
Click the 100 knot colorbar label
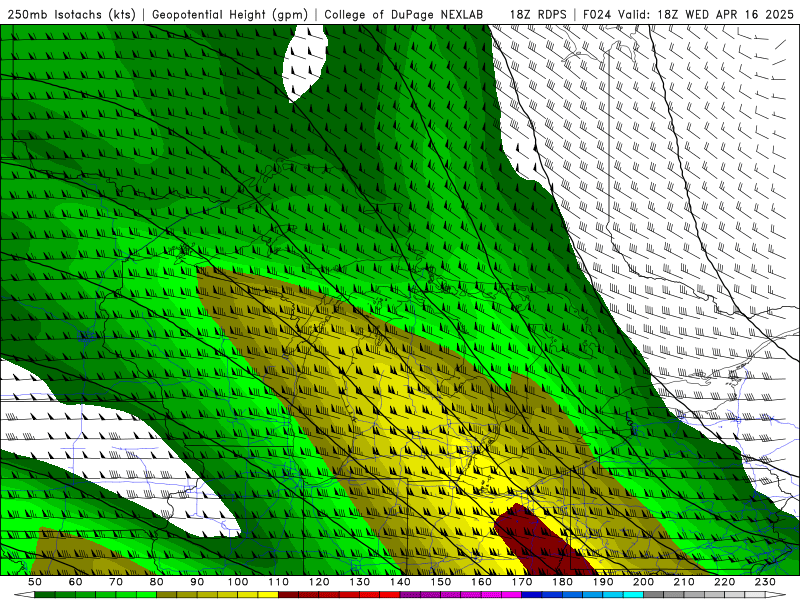(x=238, y=582)
